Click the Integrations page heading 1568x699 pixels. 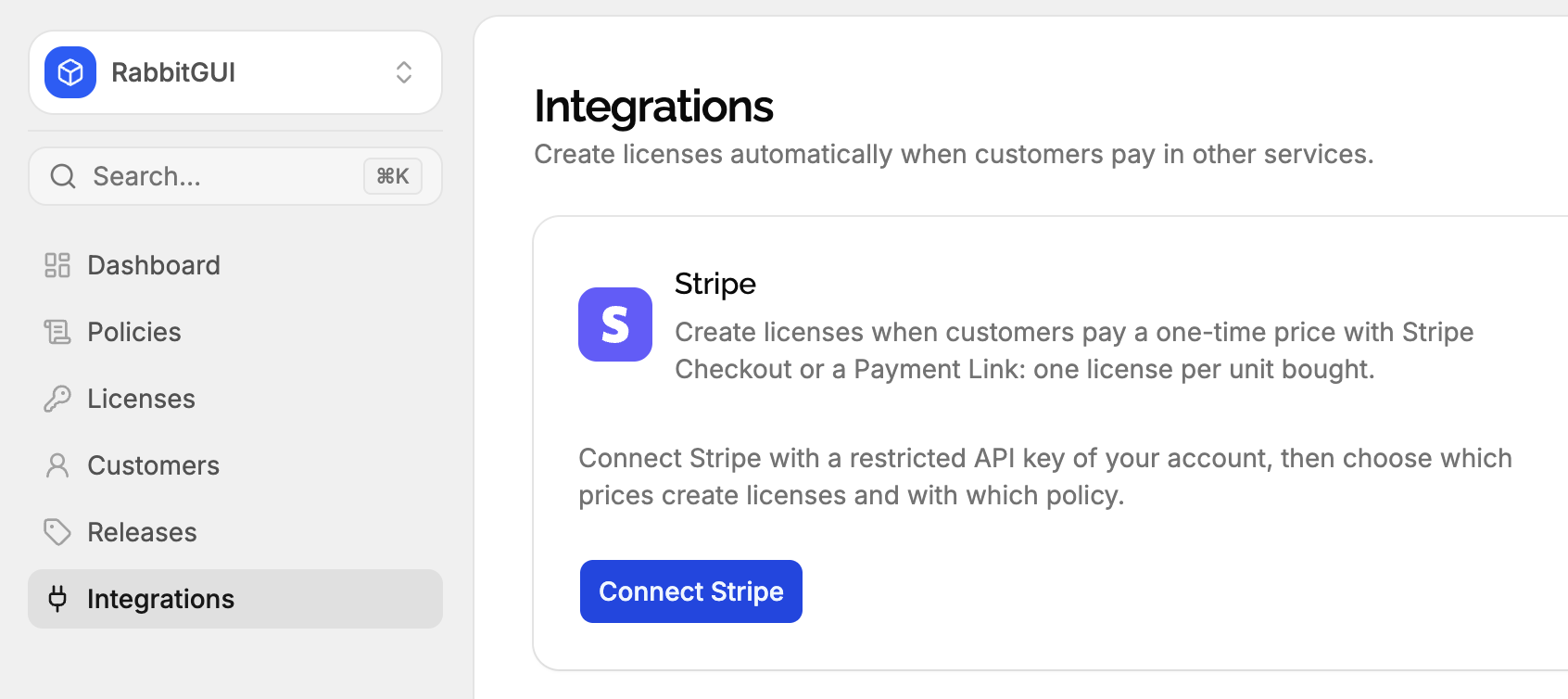(x=653, y=107)
